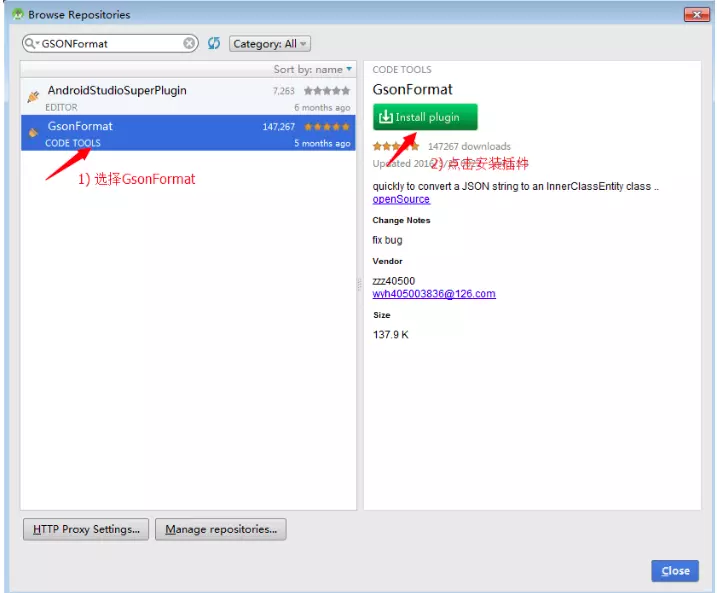Close the Browse Repositories dialog
717x593 pixels.
pos(675,571)
